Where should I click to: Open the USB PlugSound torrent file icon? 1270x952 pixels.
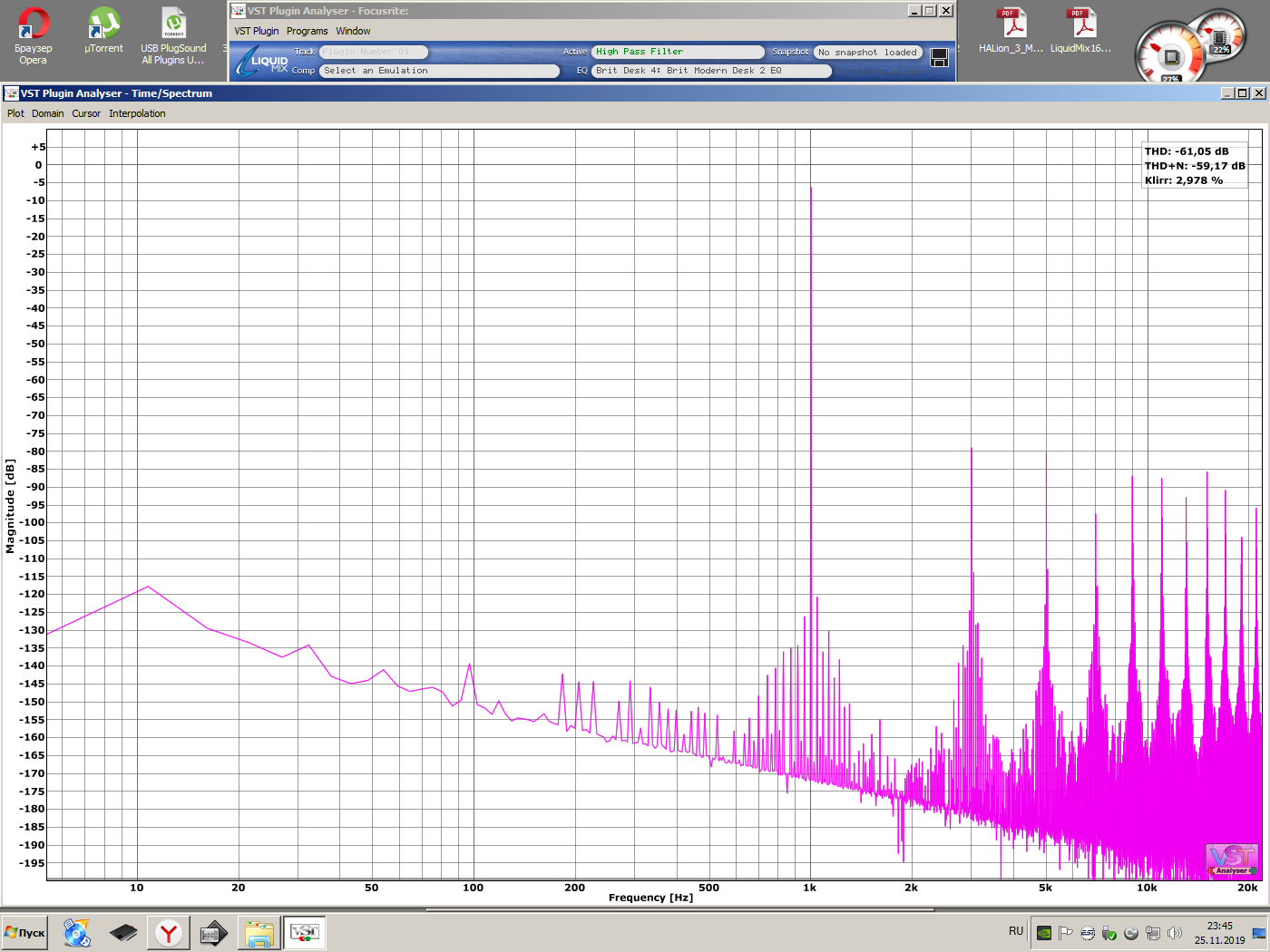[173, 35]
